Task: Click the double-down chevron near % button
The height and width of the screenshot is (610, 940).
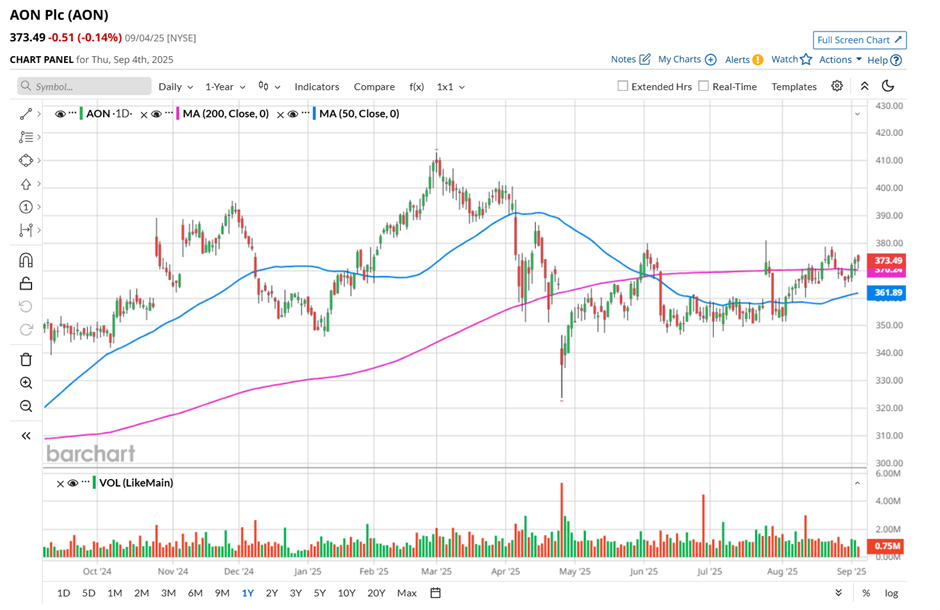Action: tap(839, 593)
